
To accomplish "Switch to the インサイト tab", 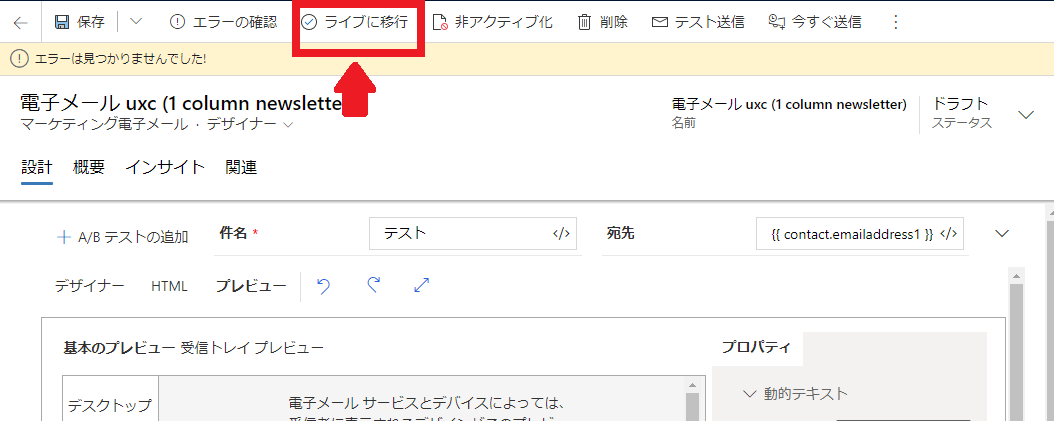I will click(165, 168).
